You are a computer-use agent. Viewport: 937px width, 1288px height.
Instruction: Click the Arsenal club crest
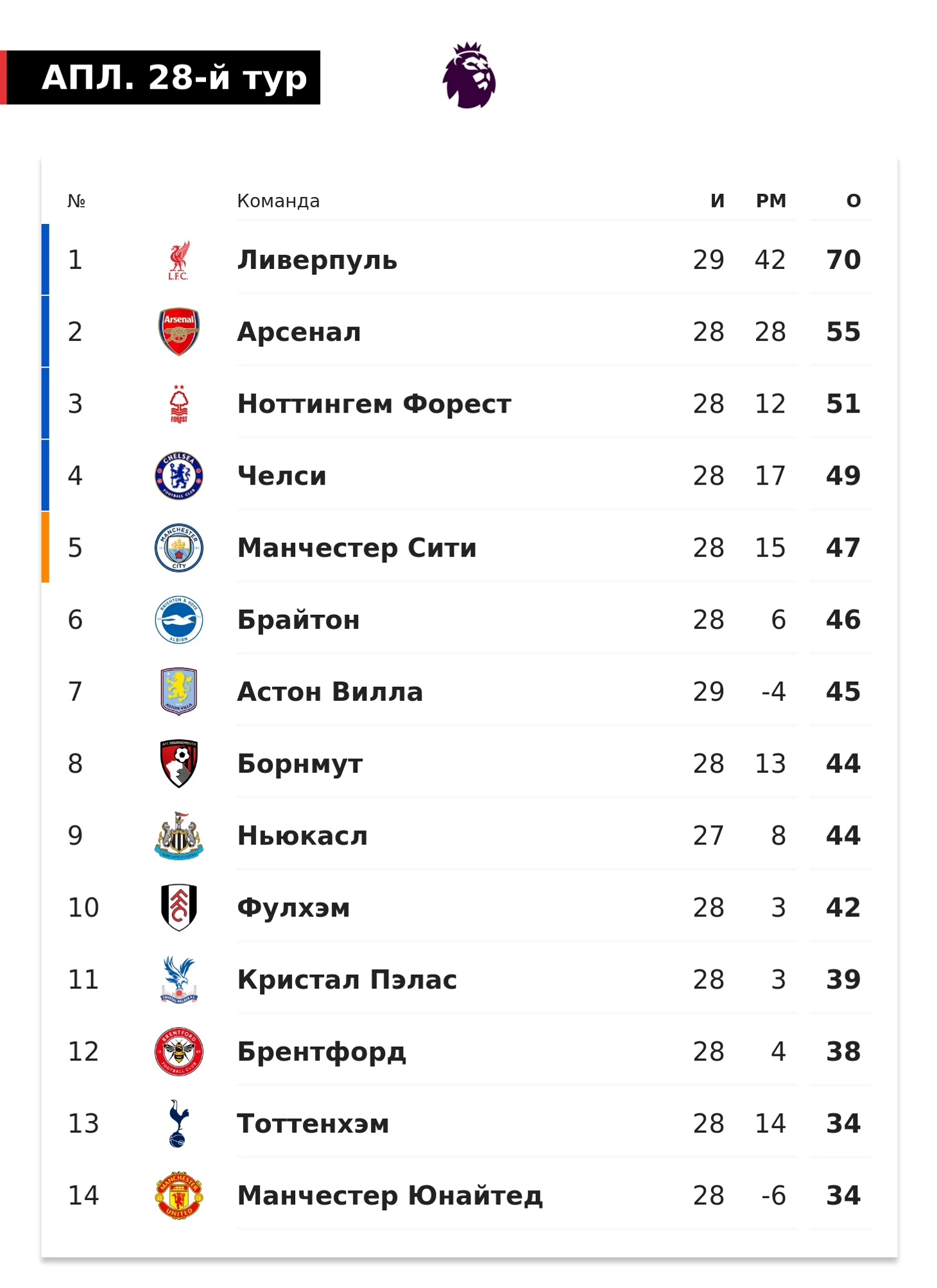click(179, 332)
